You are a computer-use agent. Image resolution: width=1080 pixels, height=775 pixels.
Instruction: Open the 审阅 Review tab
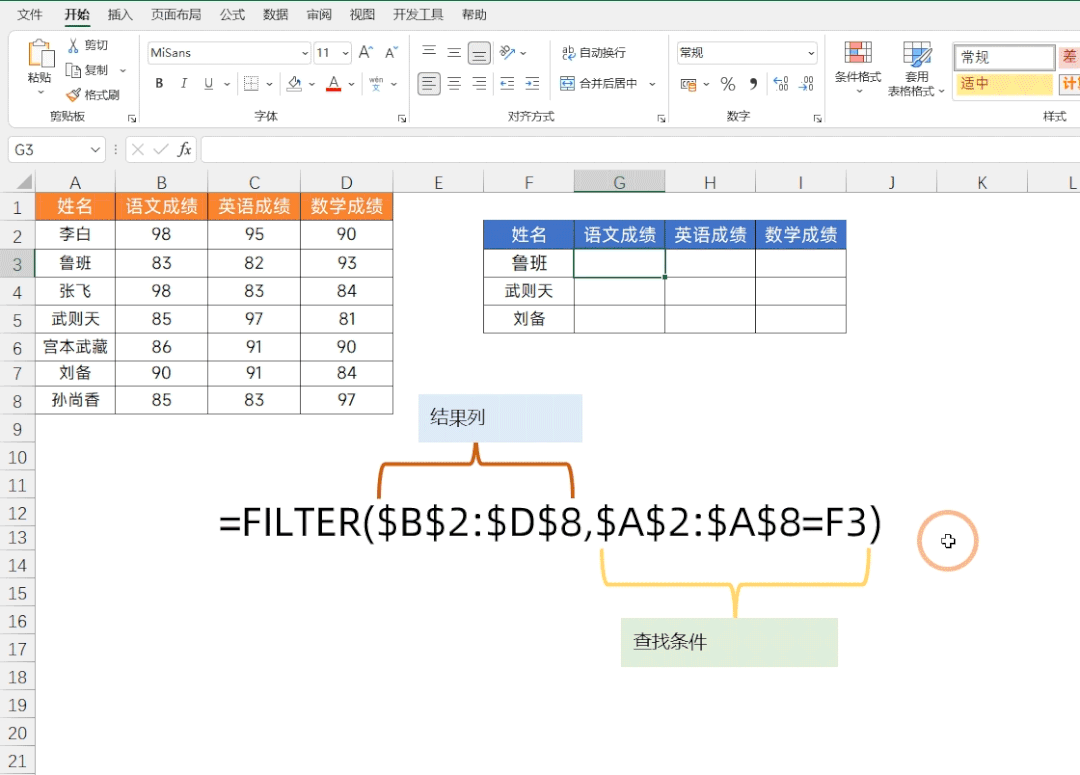coord(319,14)
